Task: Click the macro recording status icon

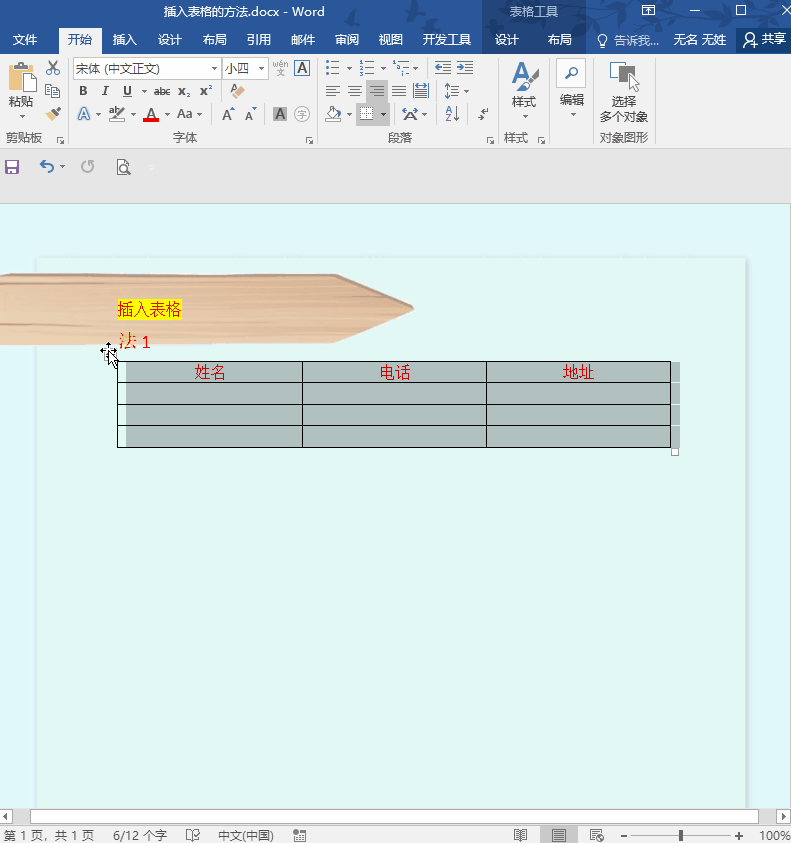Action: tap(300, 835)
